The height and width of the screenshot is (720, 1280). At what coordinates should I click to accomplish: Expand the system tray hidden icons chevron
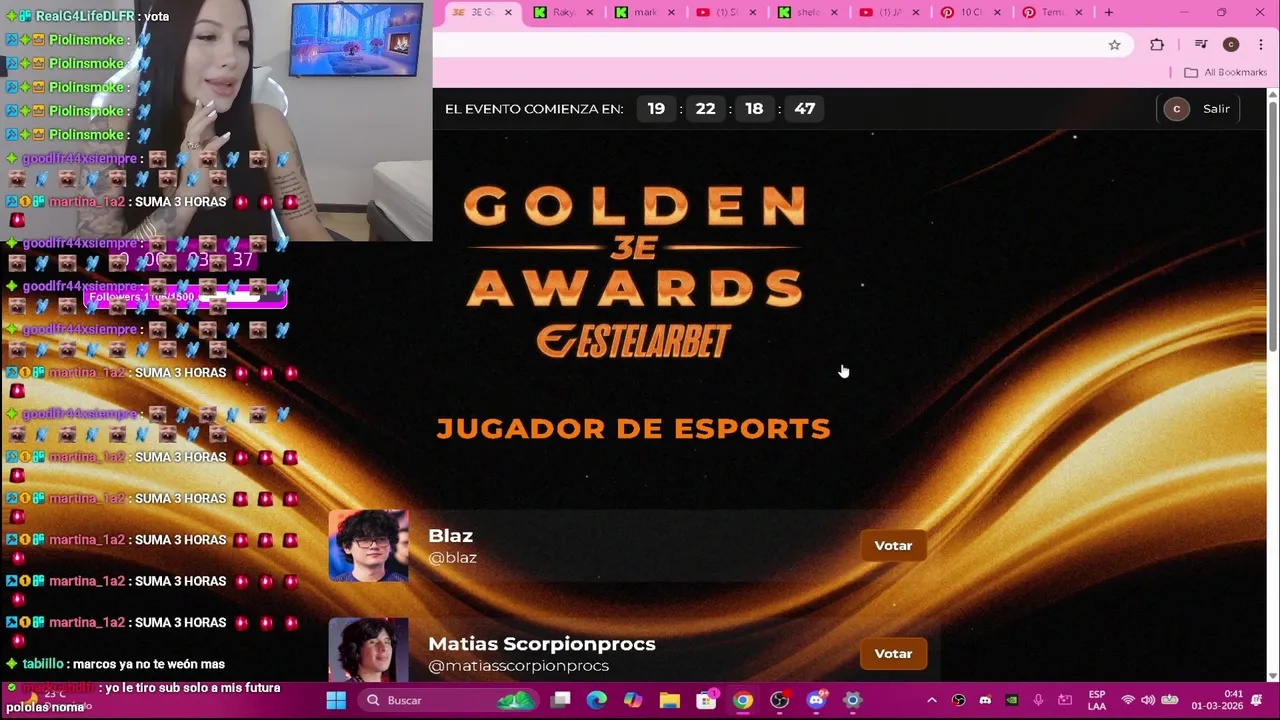click(x=932, y=700)
